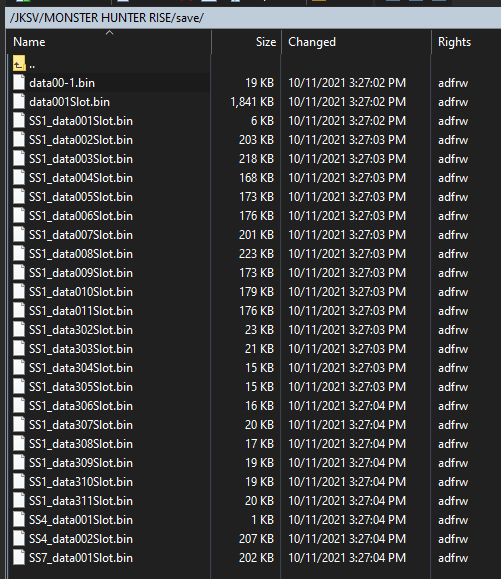Select SS1_data011Slot.bin in the list

pos(81,311)
